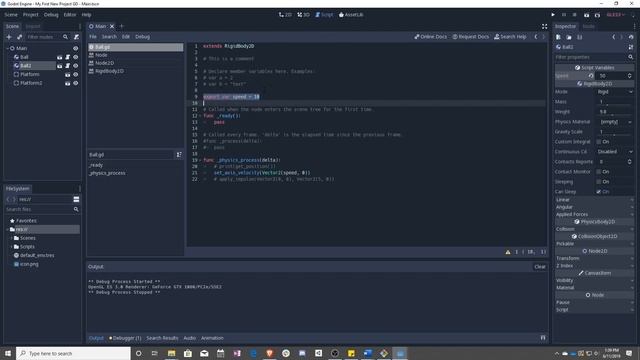
Task: Click the group icon on the Platform node
Action: (x=67, y=75)
